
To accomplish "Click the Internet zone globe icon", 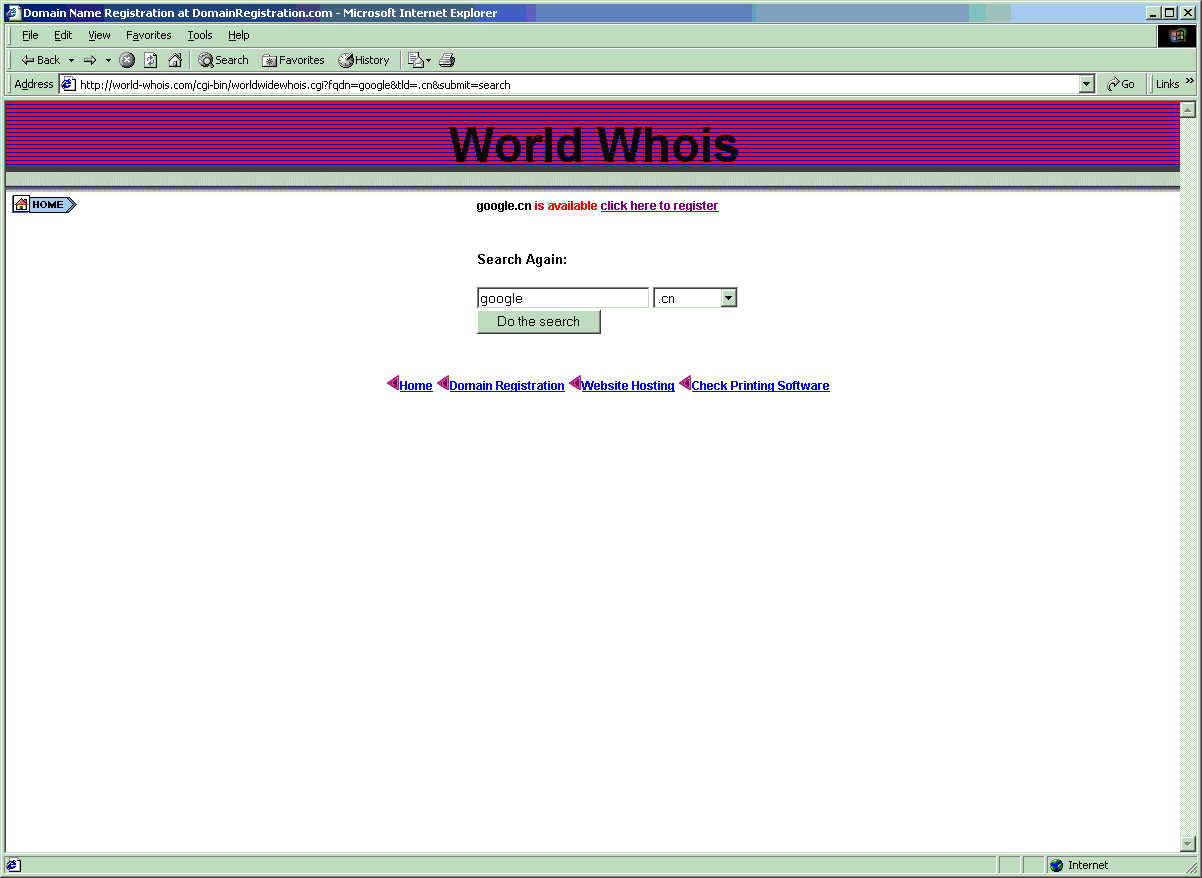I will coord(1056,866).
